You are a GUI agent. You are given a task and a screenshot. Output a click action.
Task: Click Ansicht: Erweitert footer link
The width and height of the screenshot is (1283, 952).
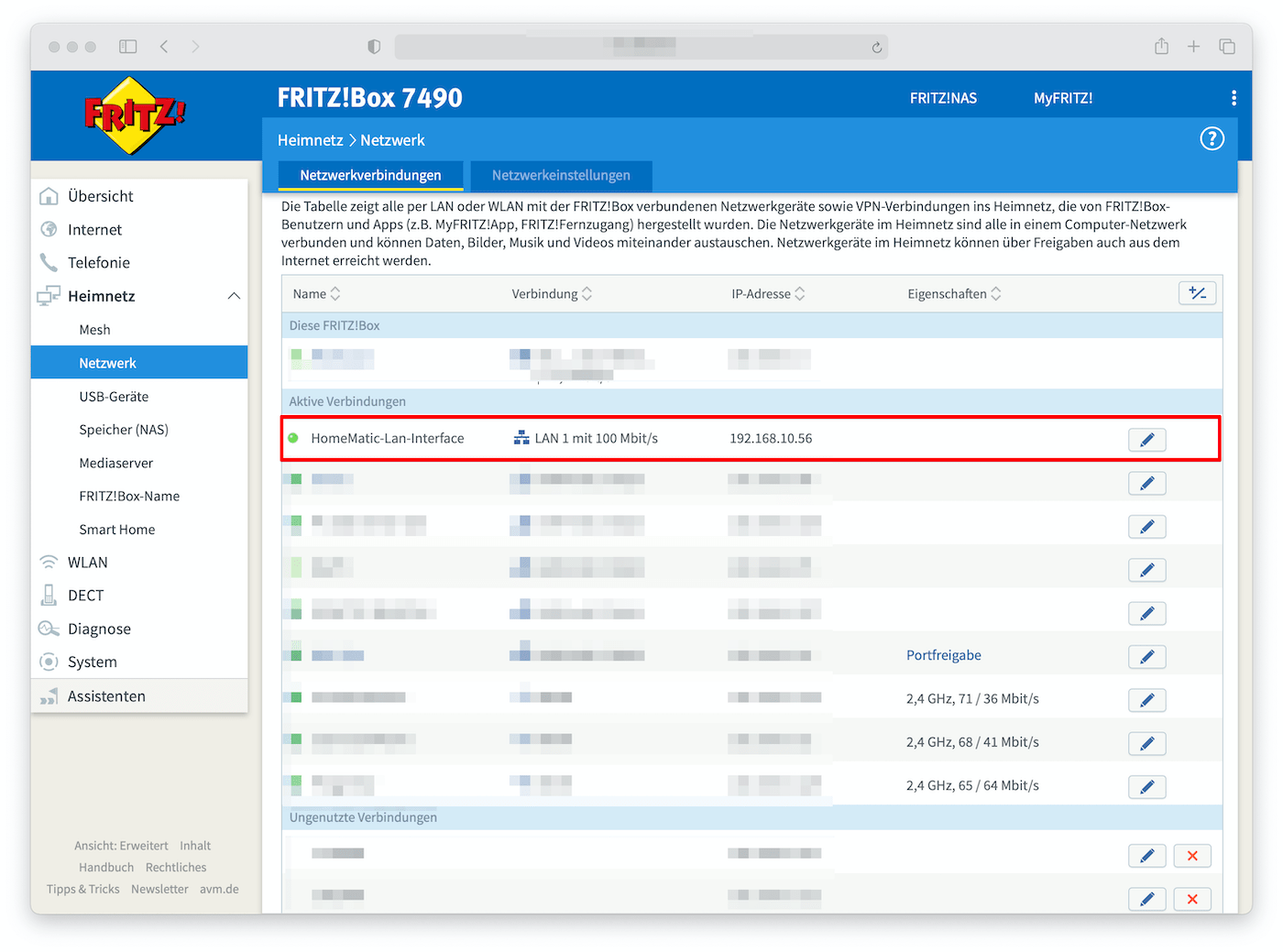pyautogui.click(x=121, y=846)
